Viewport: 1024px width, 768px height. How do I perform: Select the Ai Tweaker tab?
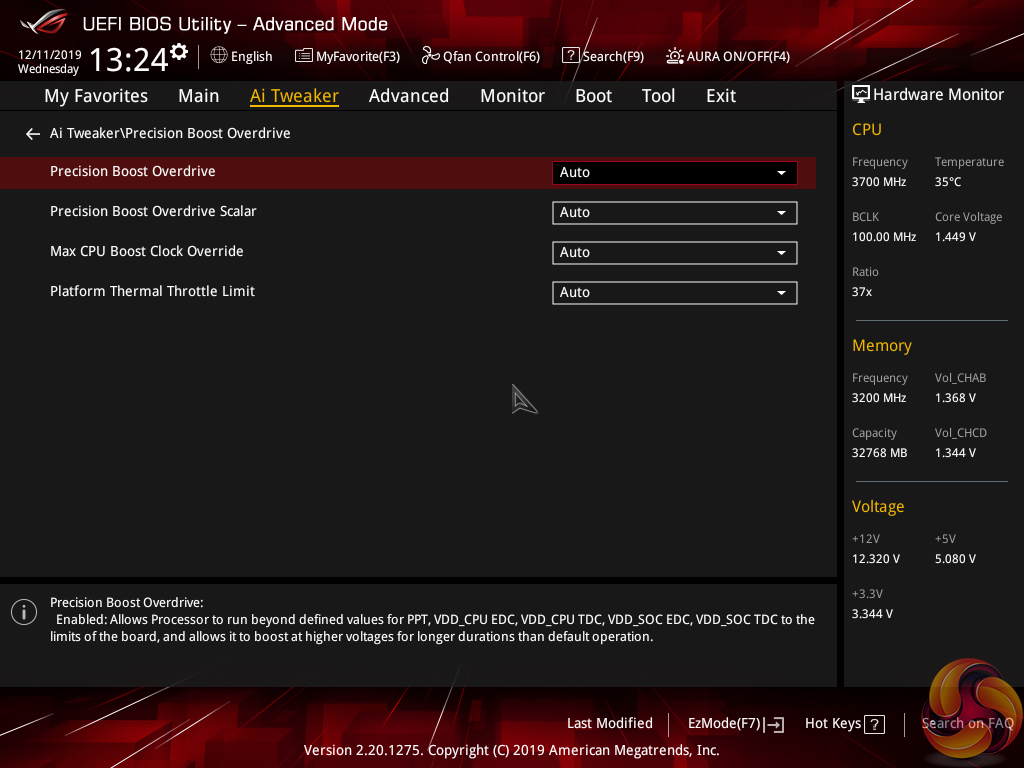tap(294, 96)
